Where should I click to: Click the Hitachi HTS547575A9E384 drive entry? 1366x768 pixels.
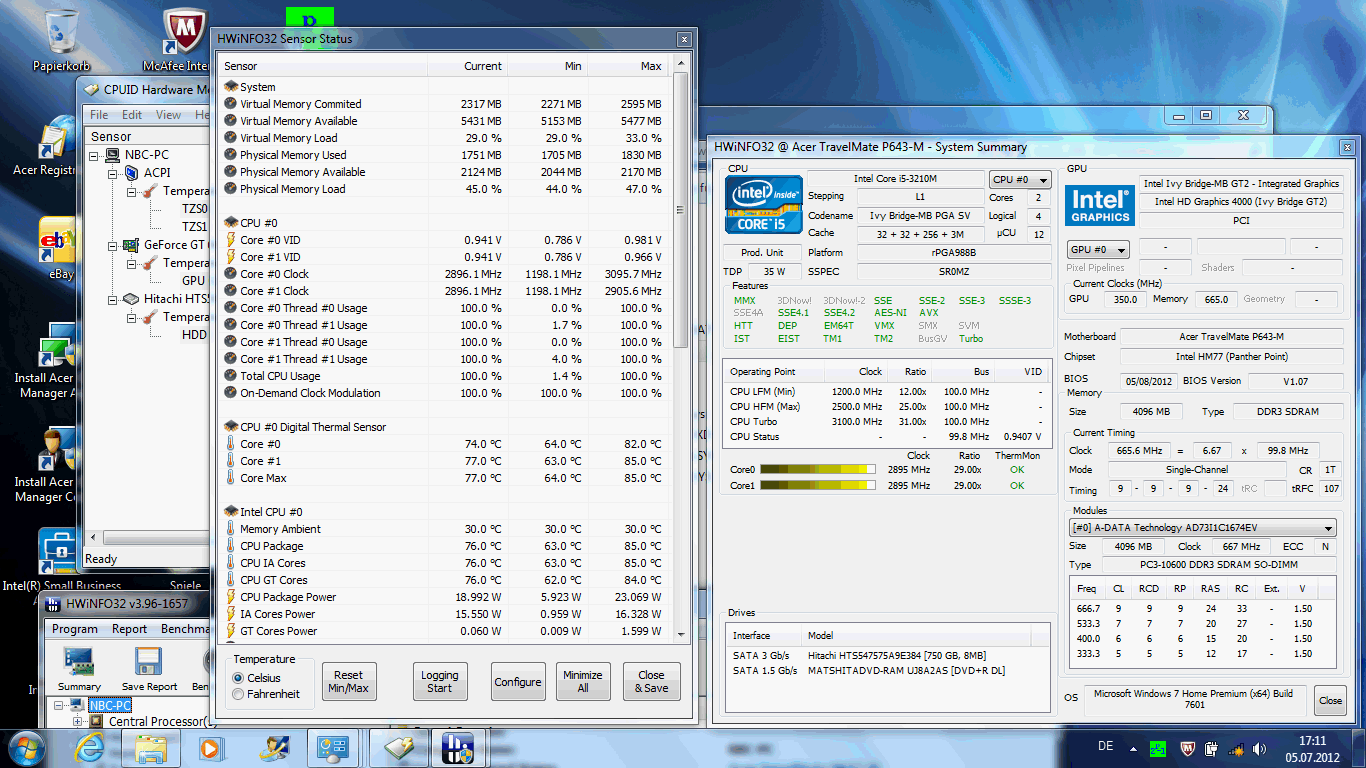pyautogui.click(x=887, y=655)
